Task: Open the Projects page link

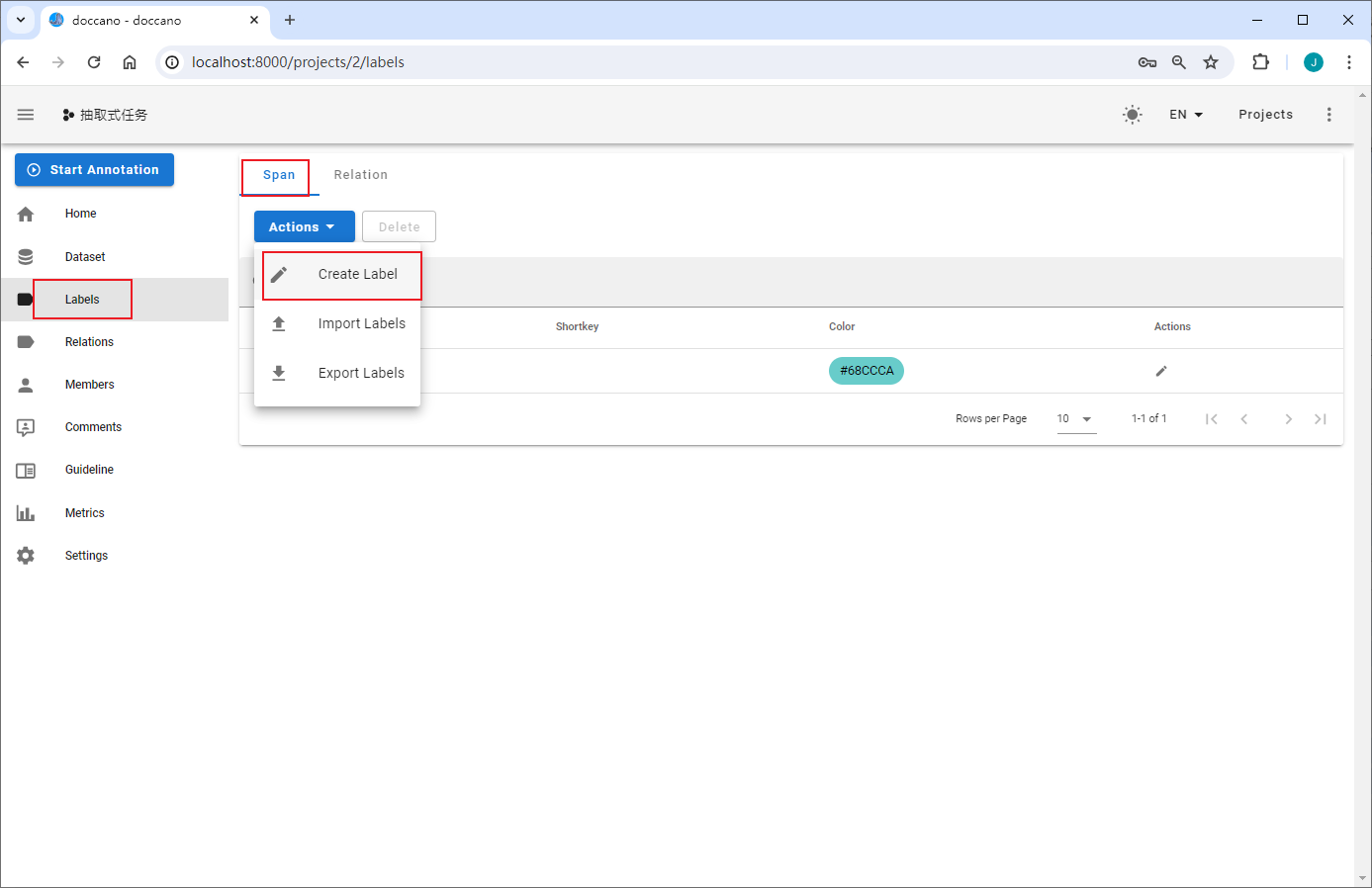Action: click(1265, 114)
